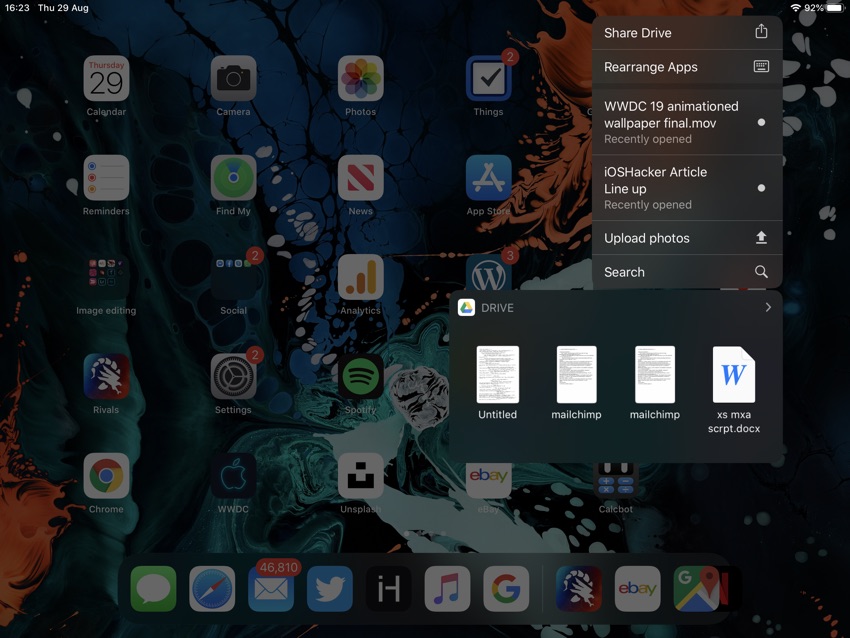Open the Photos app
The width and height of the screenshot is (850, 638).
tap(360, 79)
